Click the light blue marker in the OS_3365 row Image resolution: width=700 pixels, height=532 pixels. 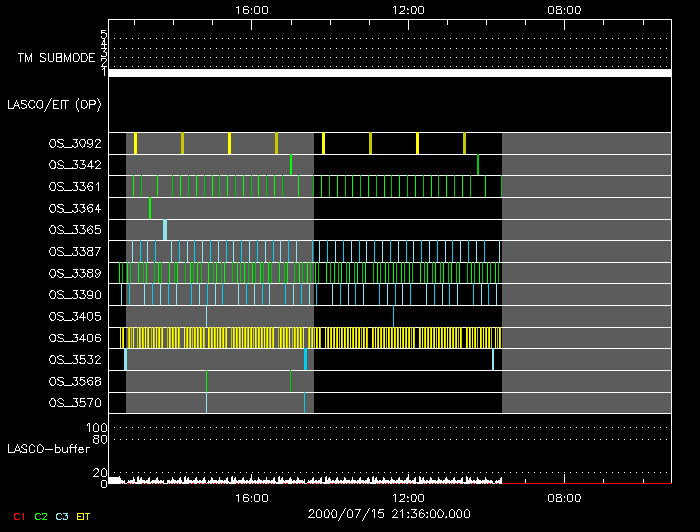pyautogui.click(x=165, y=230)
